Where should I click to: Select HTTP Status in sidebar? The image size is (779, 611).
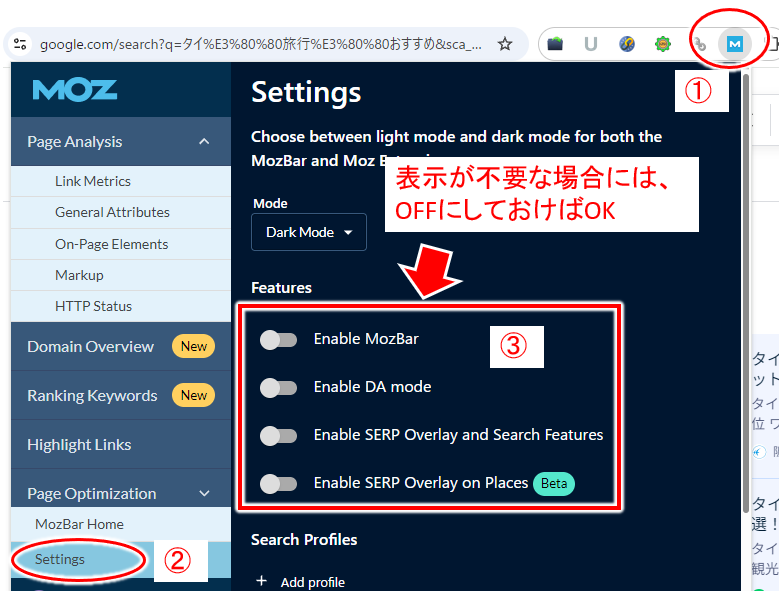pyautogui.click(x=121, y=306)
